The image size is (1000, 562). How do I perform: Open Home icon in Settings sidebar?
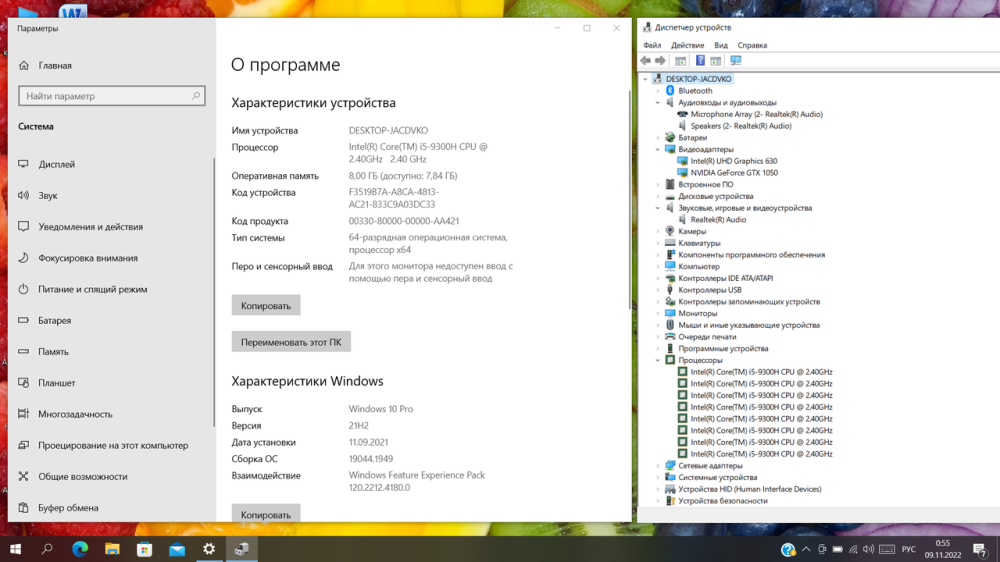coord(24,65)
